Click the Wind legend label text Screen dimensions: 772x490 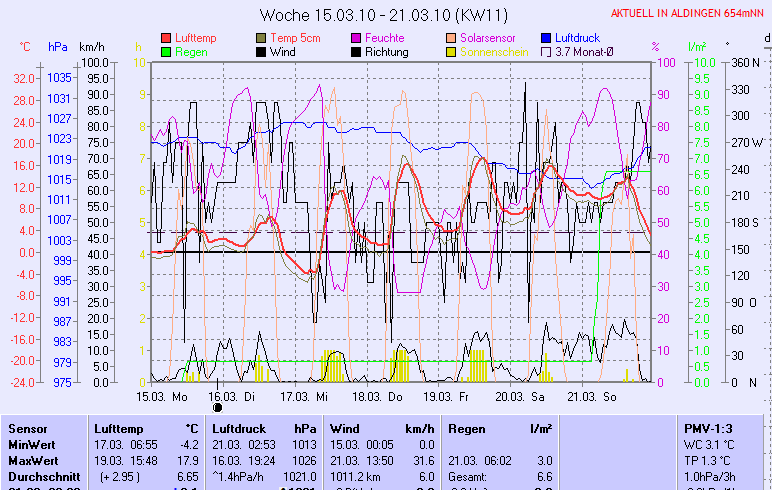pos(282,52)
